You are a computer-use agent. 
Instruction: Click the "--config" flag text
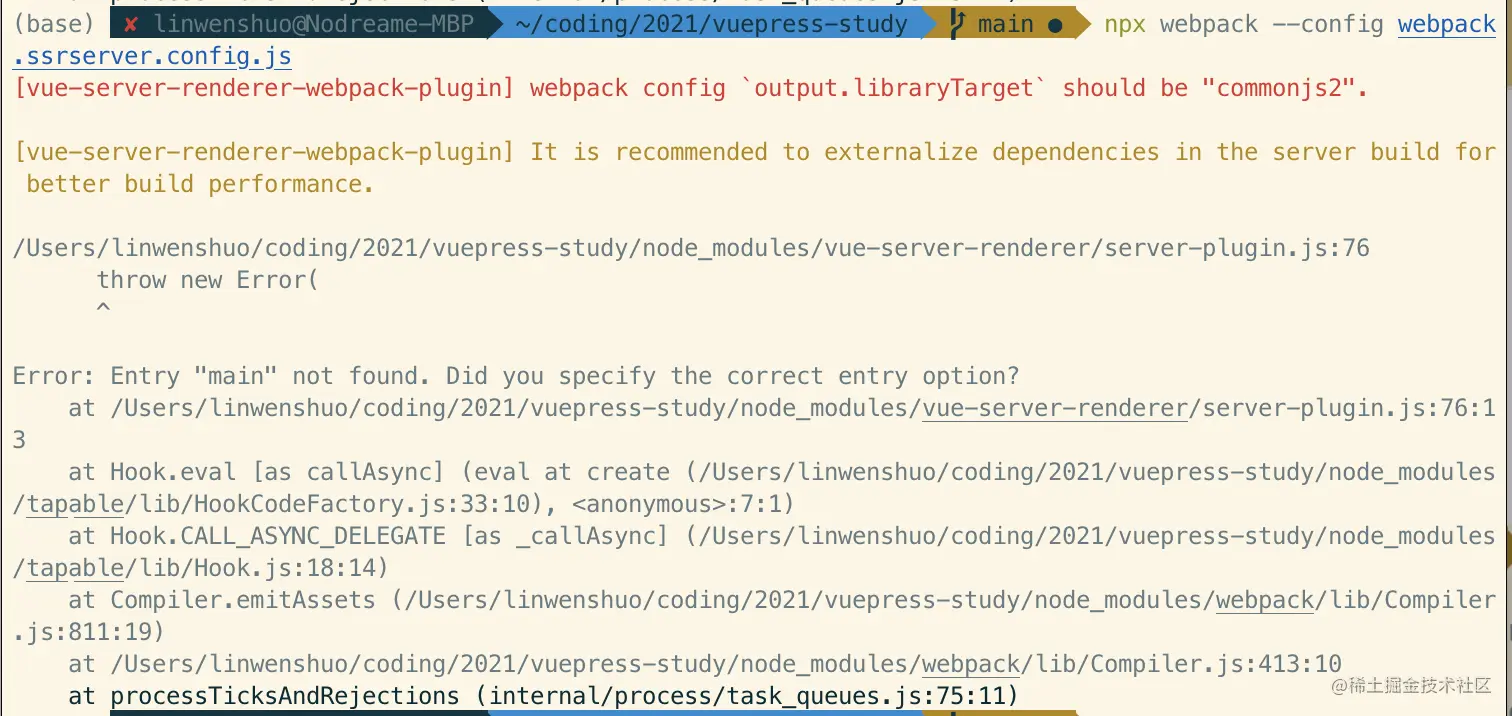pyautogui.click(x=1327, y=24)
